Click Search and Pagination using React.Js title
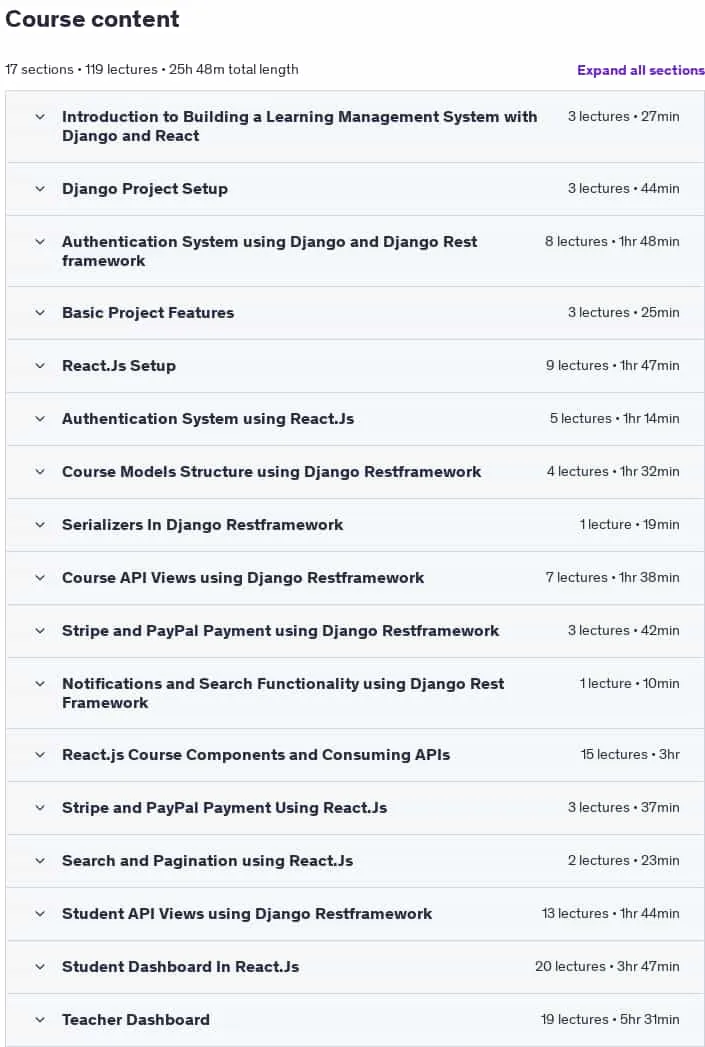 point(208,861)
